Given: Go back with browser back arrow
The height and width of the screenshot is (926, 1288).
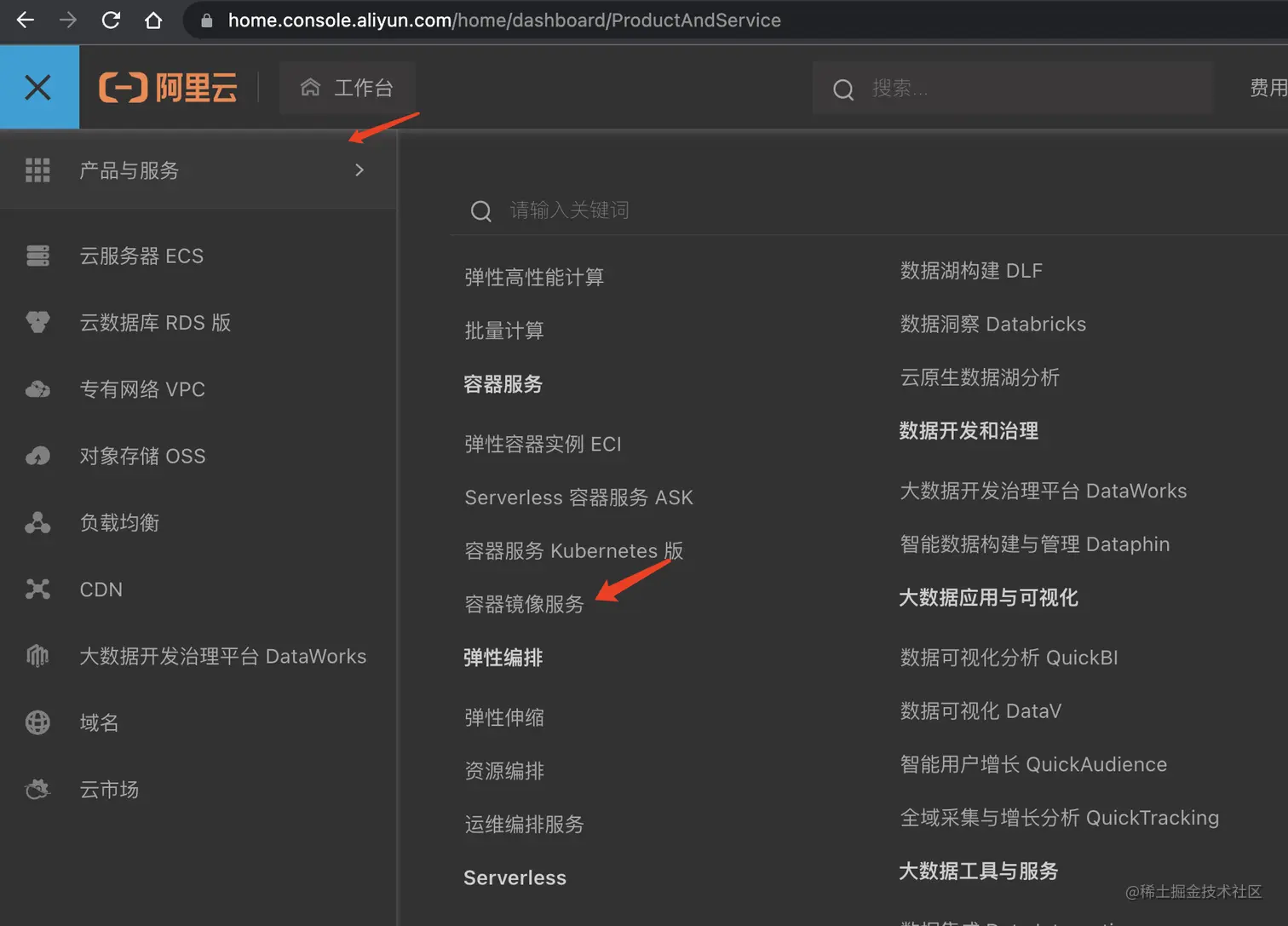Looking at the screenshot, I should (26, 20).
